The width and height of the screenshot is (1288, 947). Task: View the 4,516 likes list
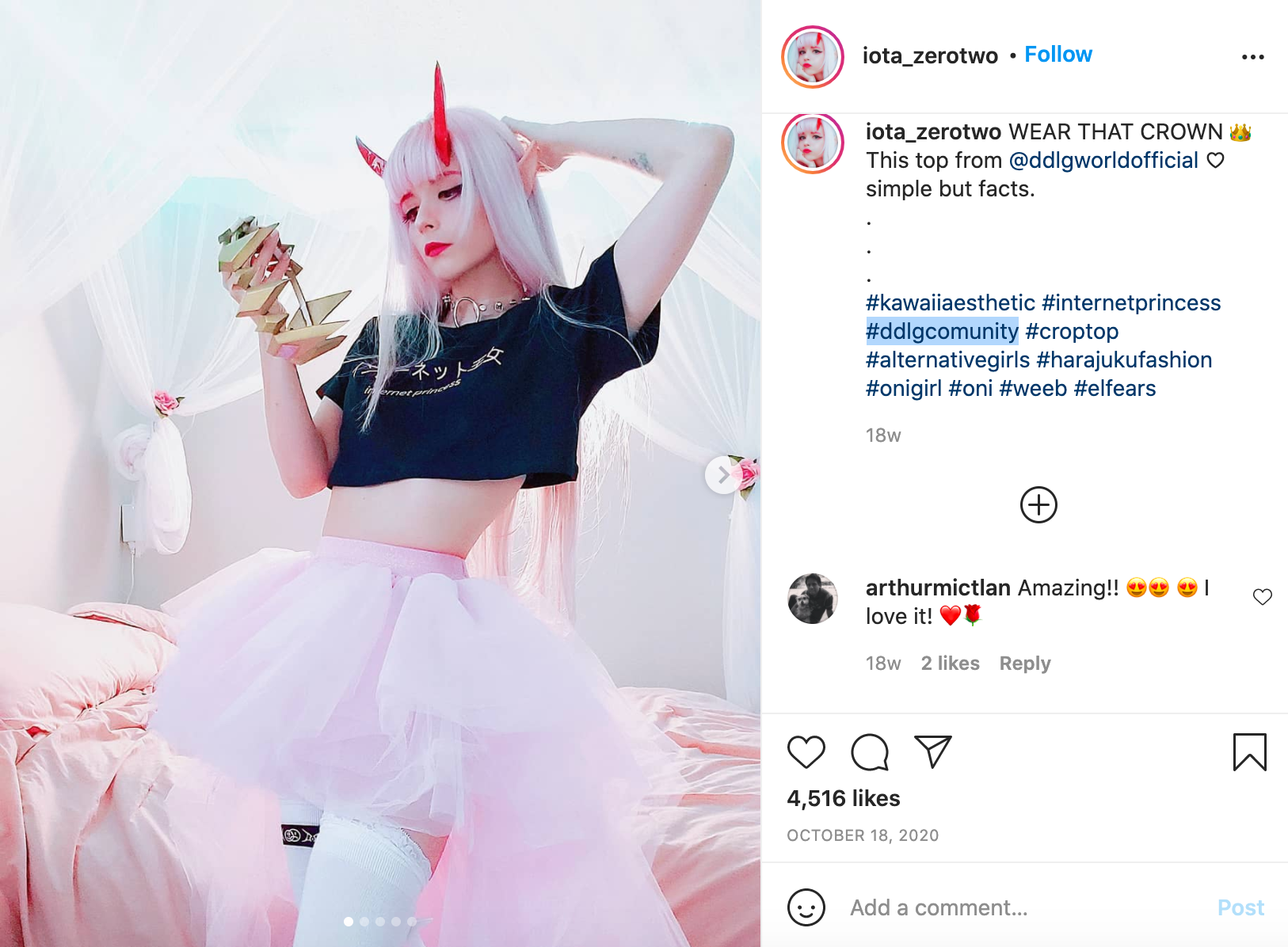tap(844, 798)
